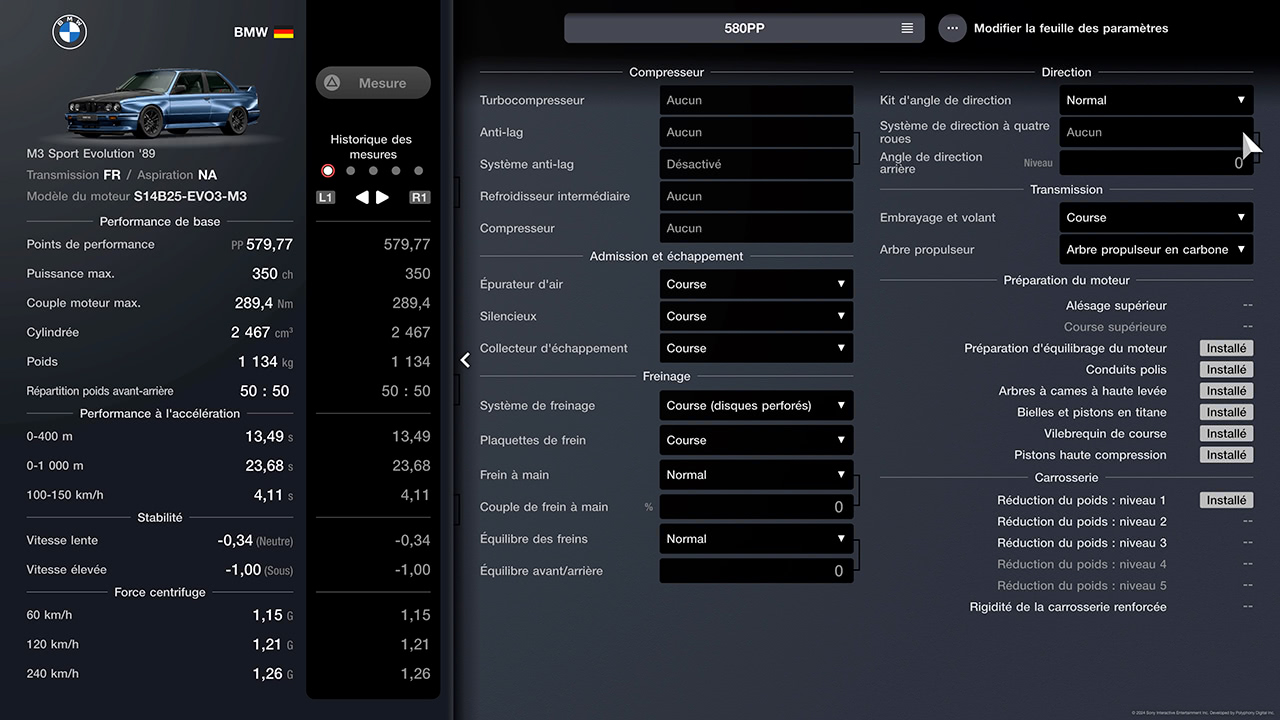Click Réduction du poids : niveau 2
This screenshot has height=720, width=1280.
(1082, 522)
